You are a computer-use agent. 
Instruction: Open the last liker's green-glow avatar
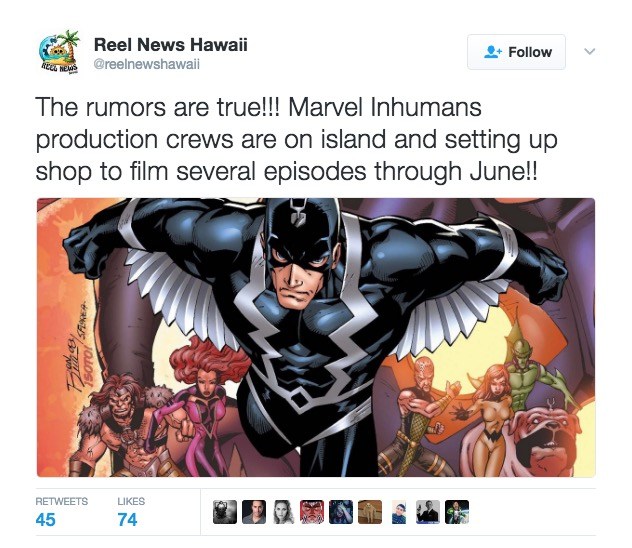457,512
